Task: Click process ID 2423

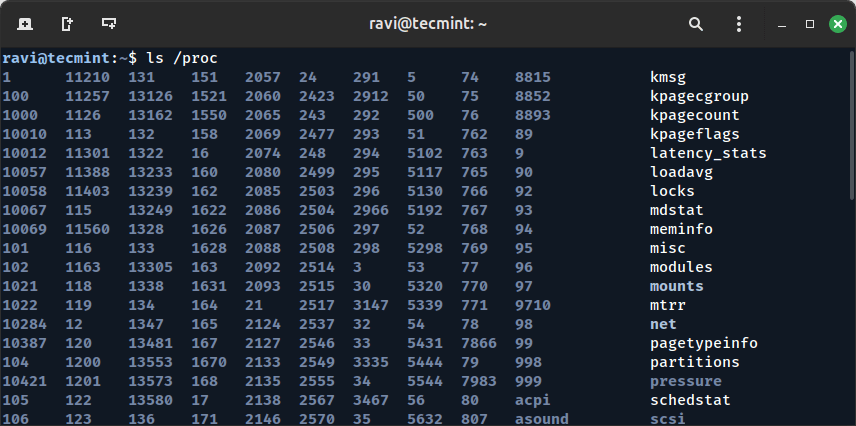Action: (x=317, y=97)
